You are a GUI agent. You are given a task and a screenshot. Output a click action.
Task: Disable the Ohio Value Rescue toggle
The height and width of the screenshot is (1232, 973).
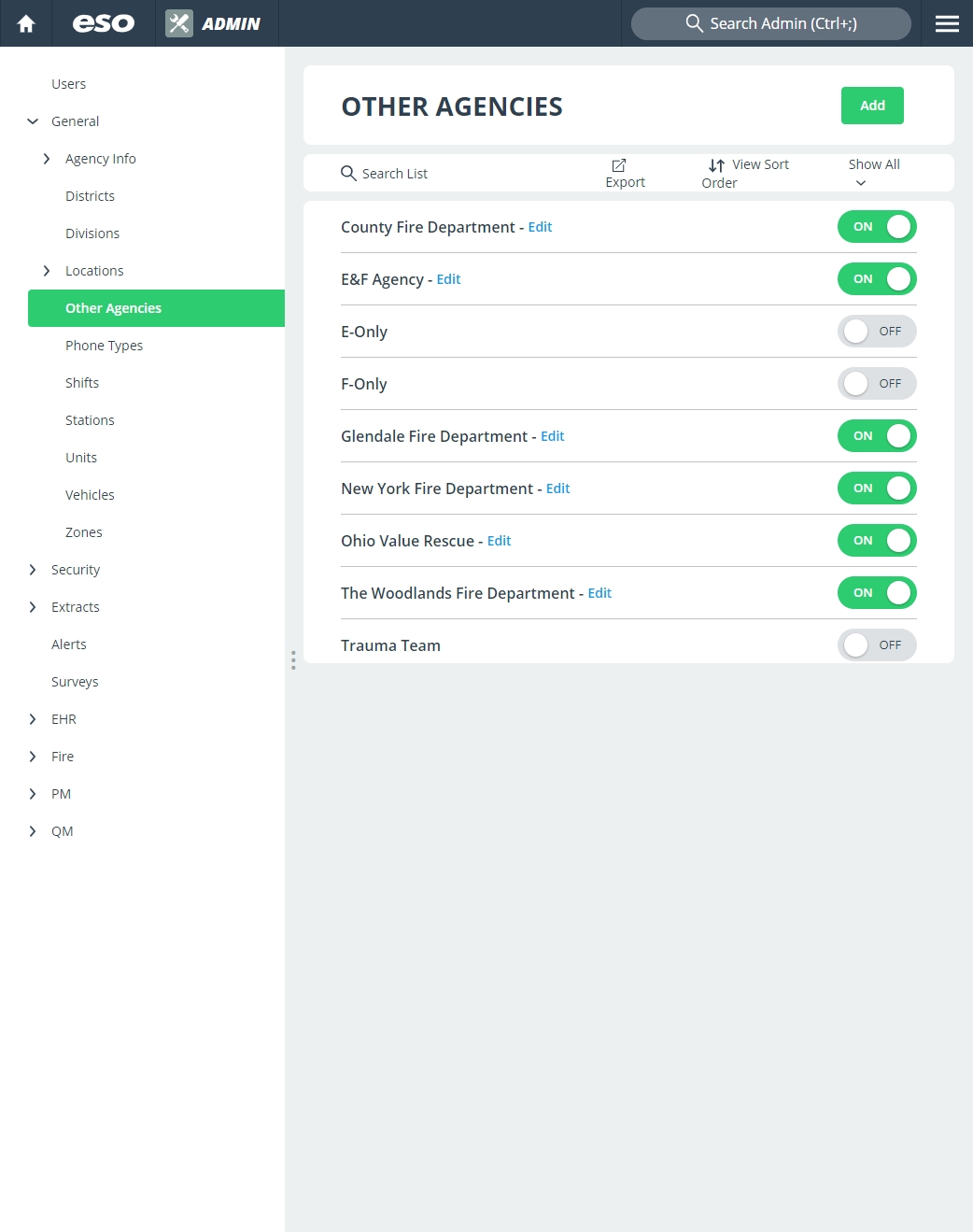877,541
